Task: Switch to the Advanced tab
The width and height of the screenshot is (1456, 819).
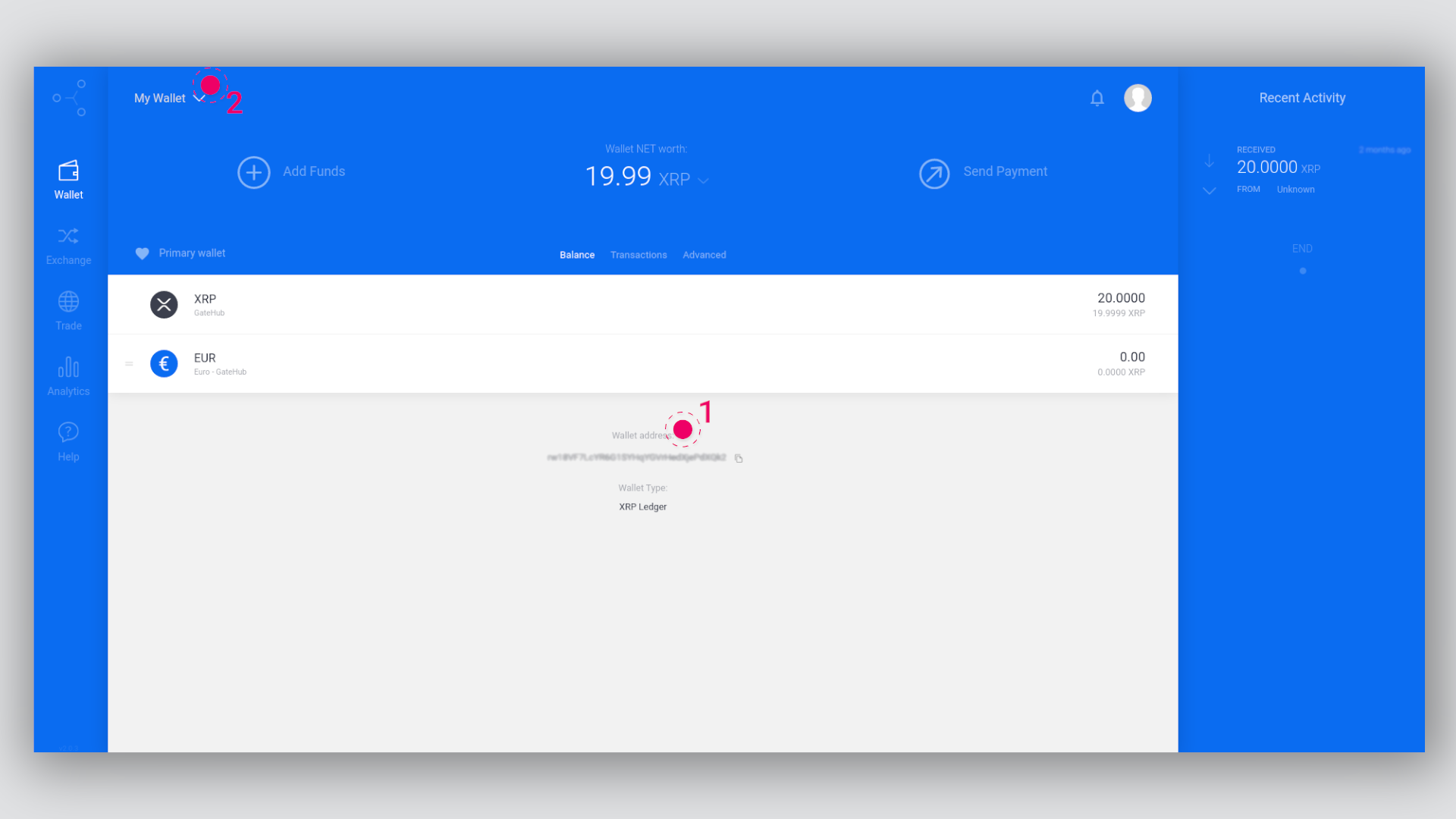Action: point(704,254)
